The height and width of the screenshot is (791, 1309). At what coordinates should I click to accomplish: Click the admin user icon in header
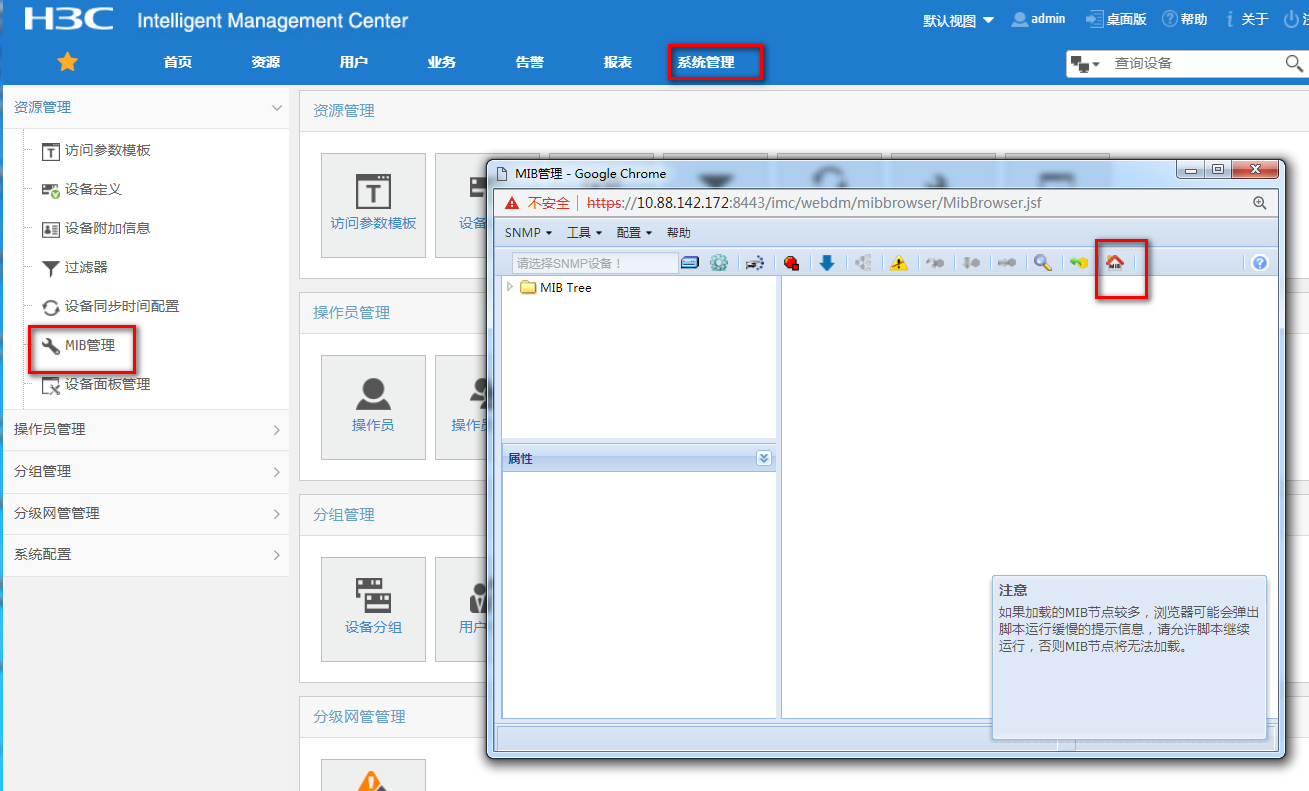(x=1019, y=19)
